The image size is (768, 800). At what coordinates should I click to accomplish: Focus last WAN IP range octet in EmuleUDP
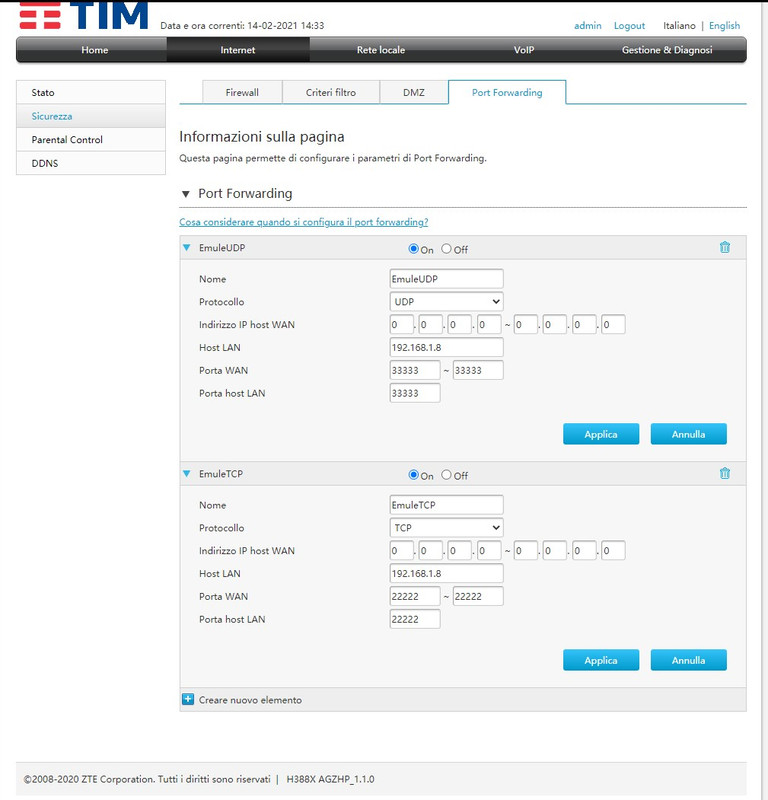click(x=613, y=324)
